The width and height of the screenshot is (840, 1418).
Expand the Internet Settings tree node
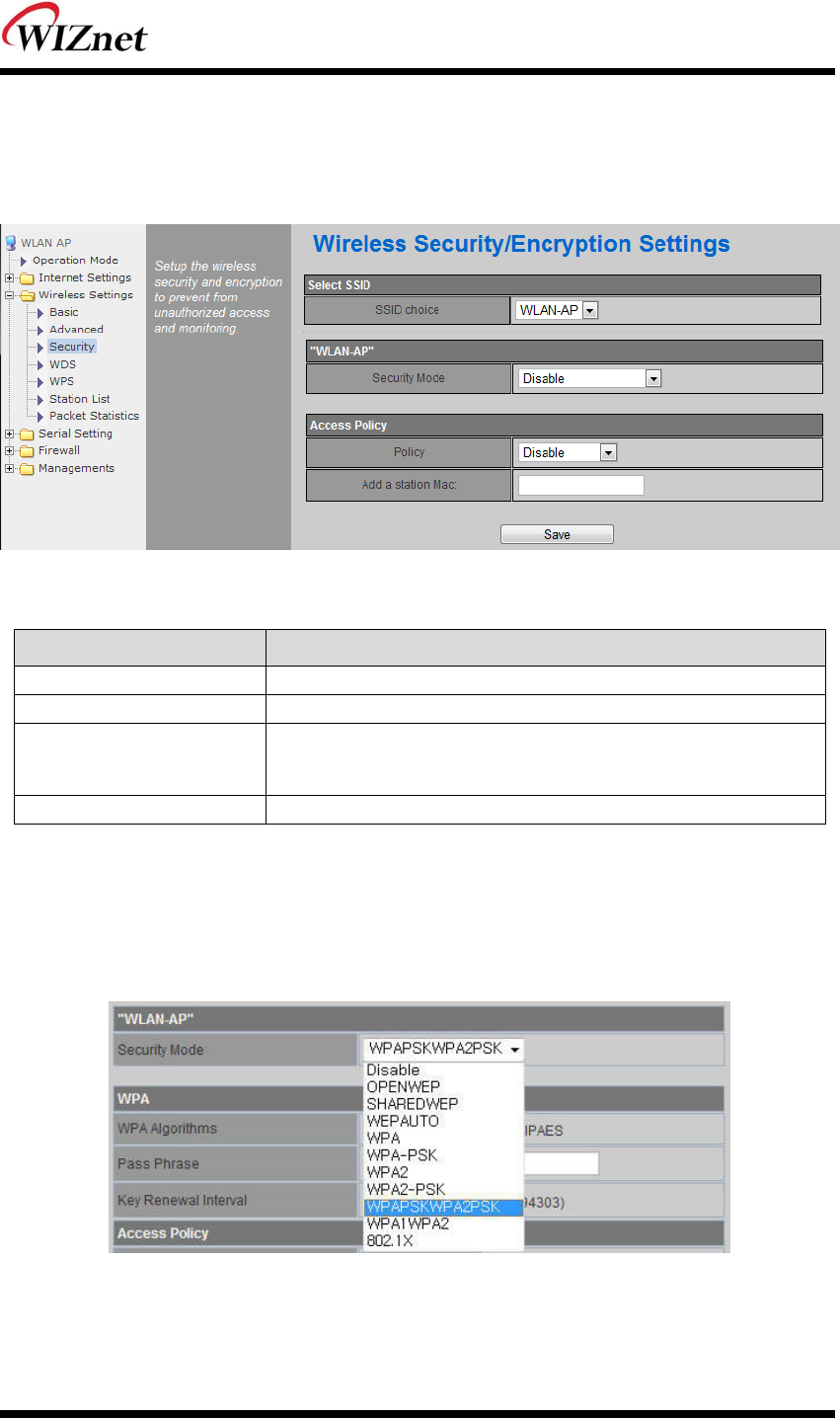coord(10,278)
